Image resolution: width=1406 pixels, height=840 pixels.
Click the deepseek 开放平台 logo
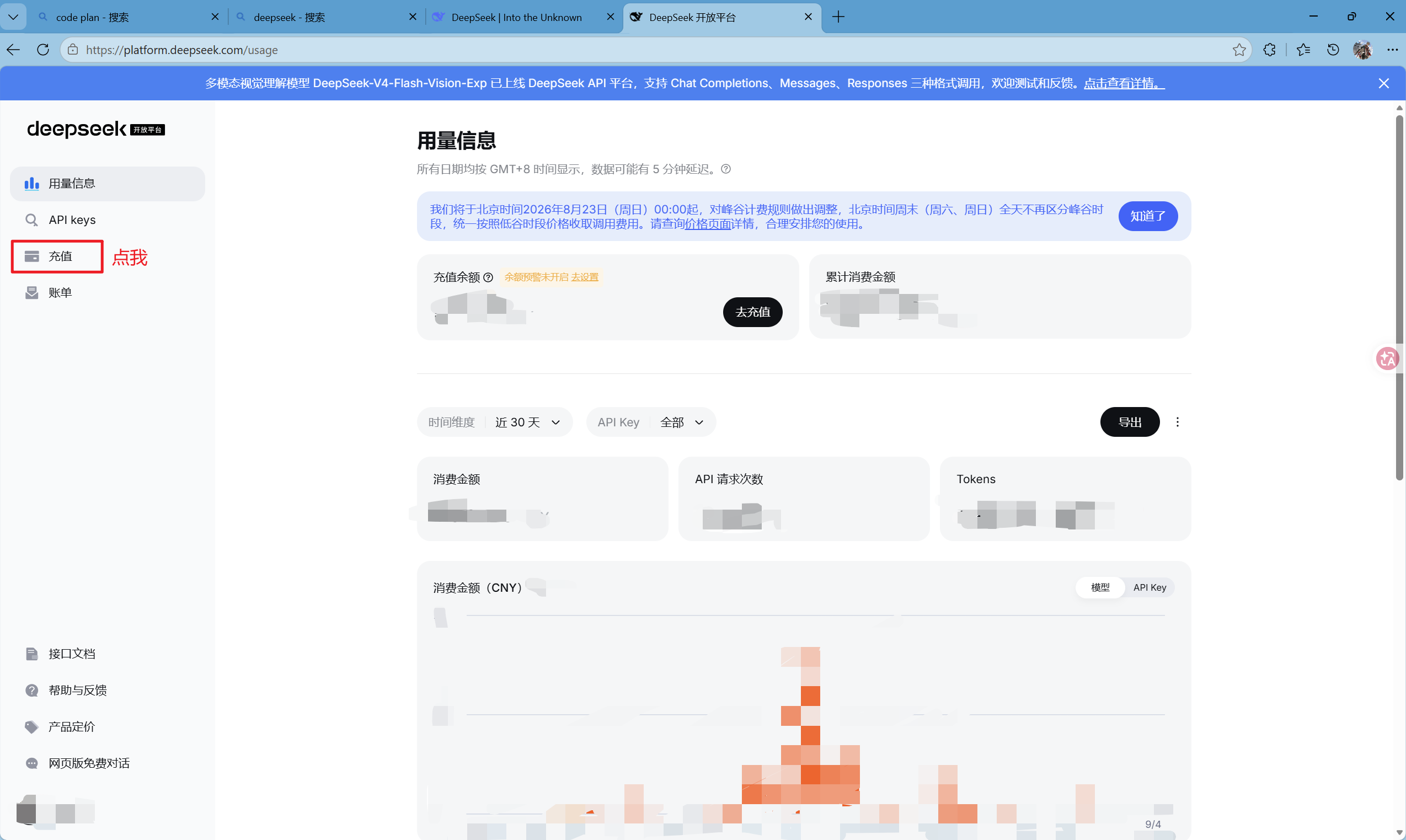coord(95,129)
